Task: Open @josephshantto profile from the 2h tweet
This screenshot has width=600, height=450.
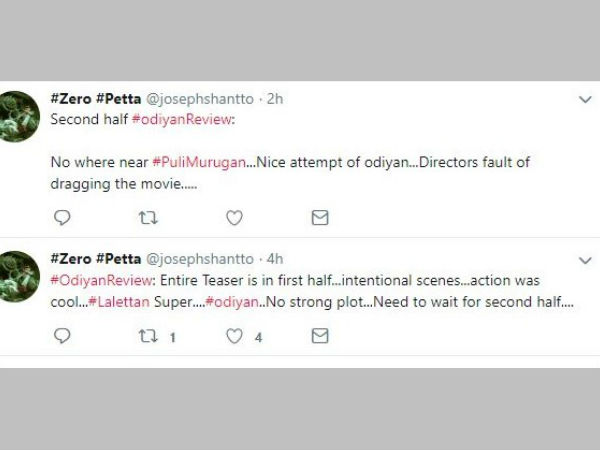Action: point(204,99)
